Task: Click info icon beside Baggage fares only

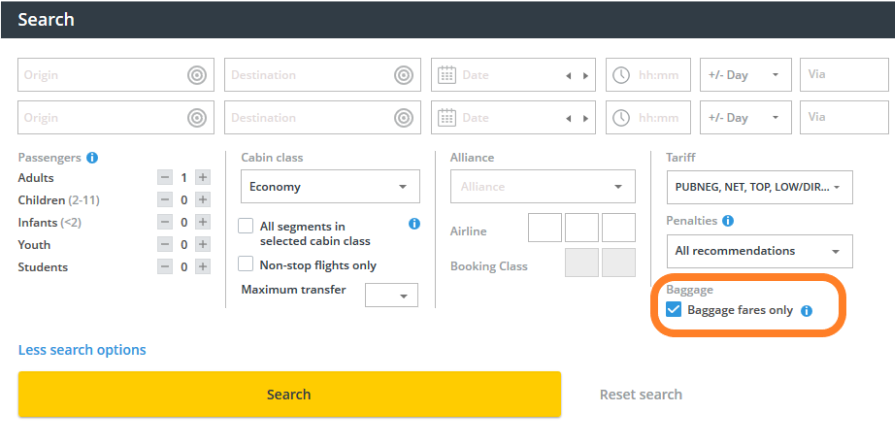Action: click(x=807, y=311)
